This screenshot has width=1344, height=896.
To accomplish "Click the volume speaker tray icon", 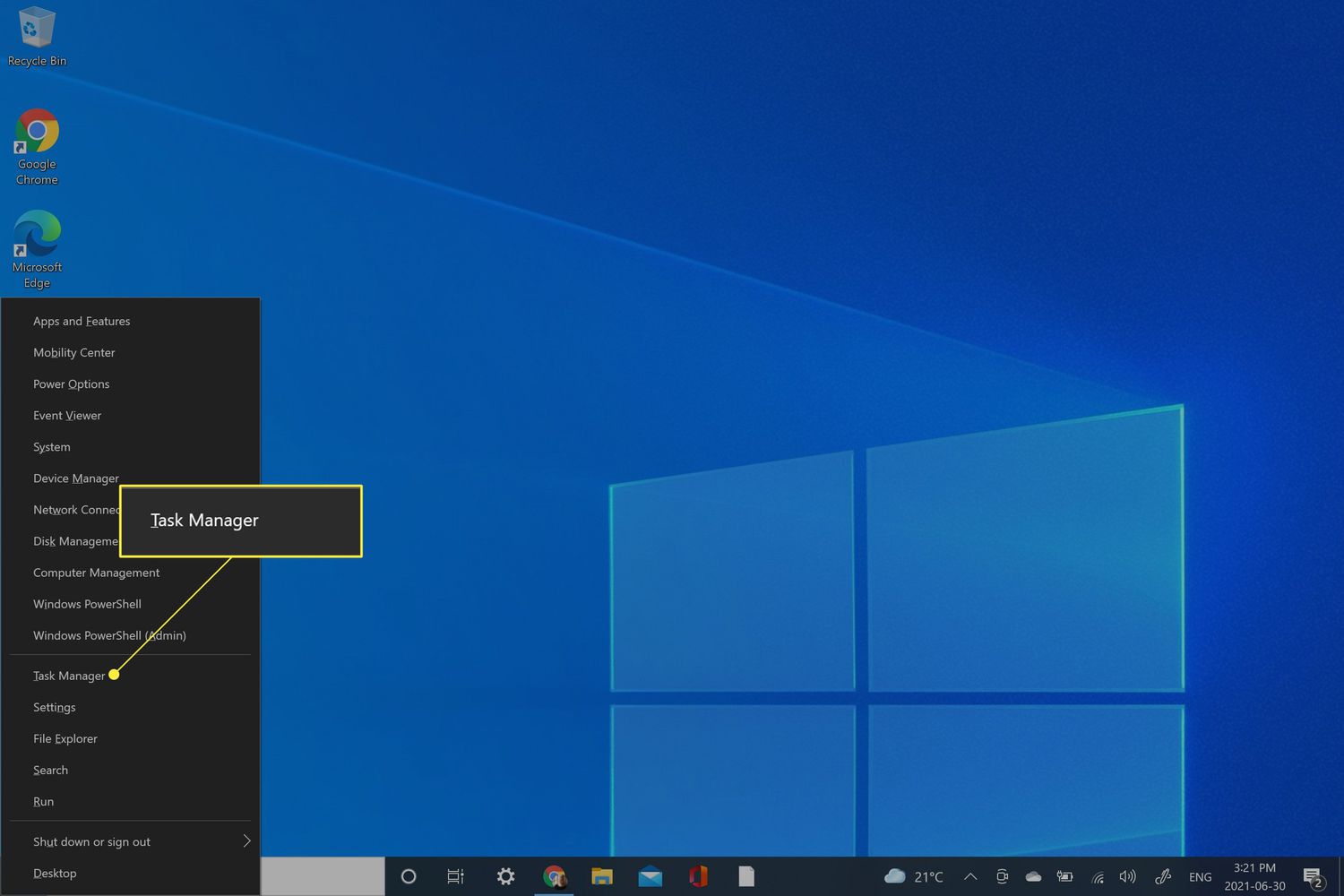I will 1128,876.
